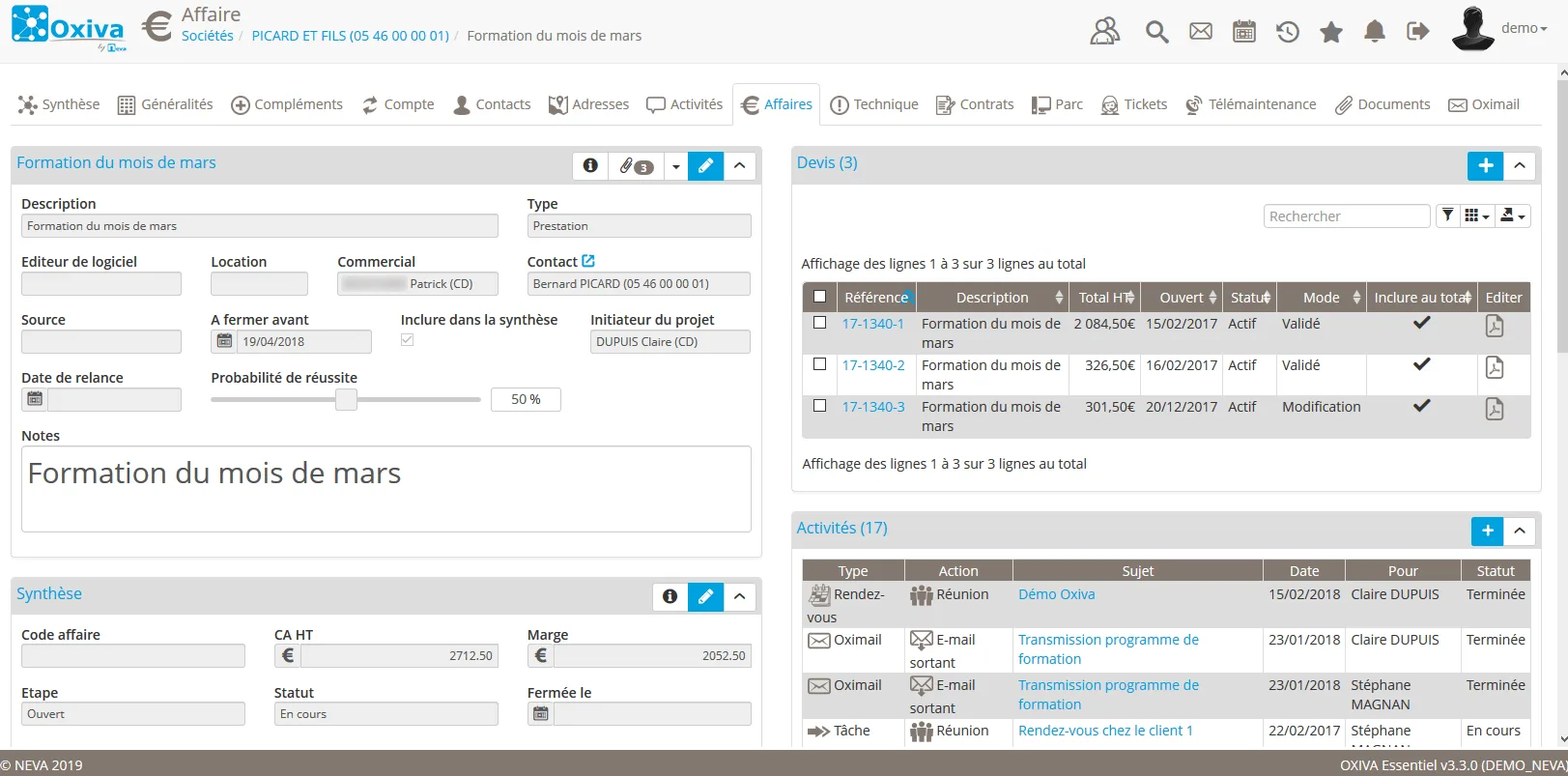Collapse the Formation du mois de mars panel
This screenshot has height=776, width=1568.
tap(740, 165)
